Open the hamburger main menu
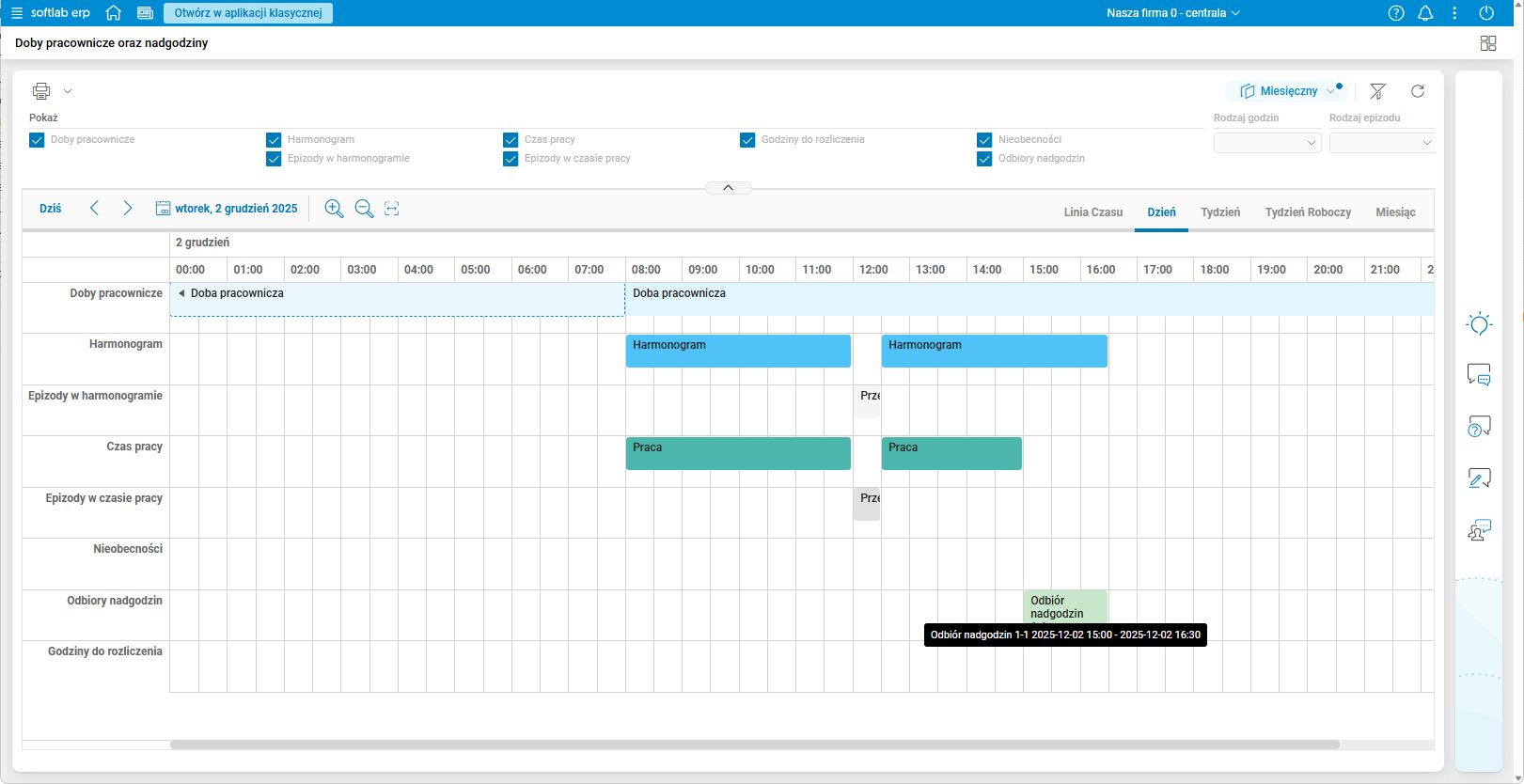 coord(16,13)
